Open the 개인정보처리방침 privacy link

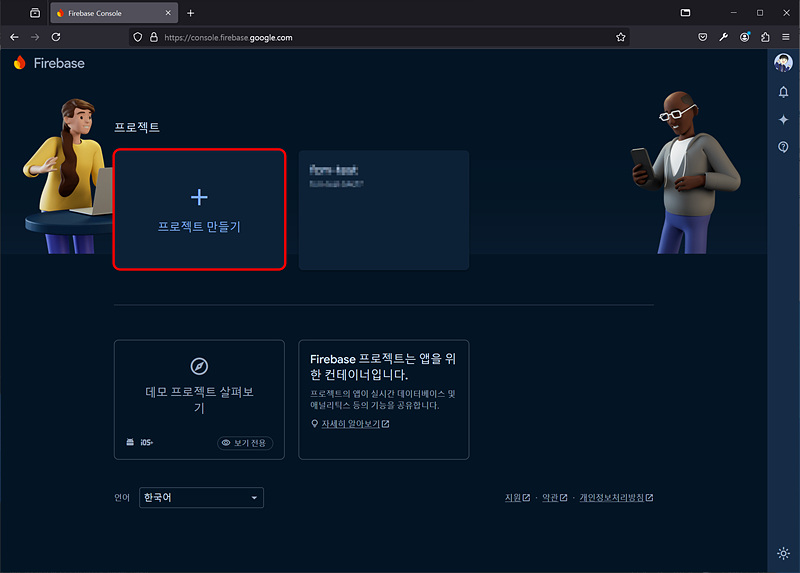tap(616, 497)
